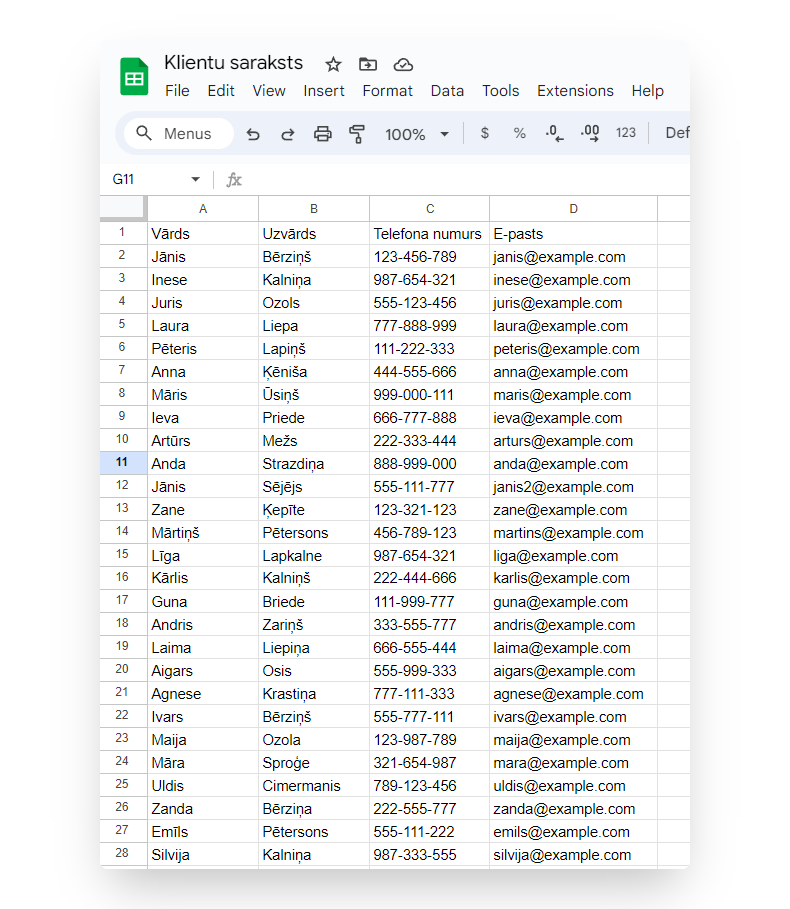Screen dimensions: 790x909
Task: Star the Klientu saraksts document
Action: [333, 64]
